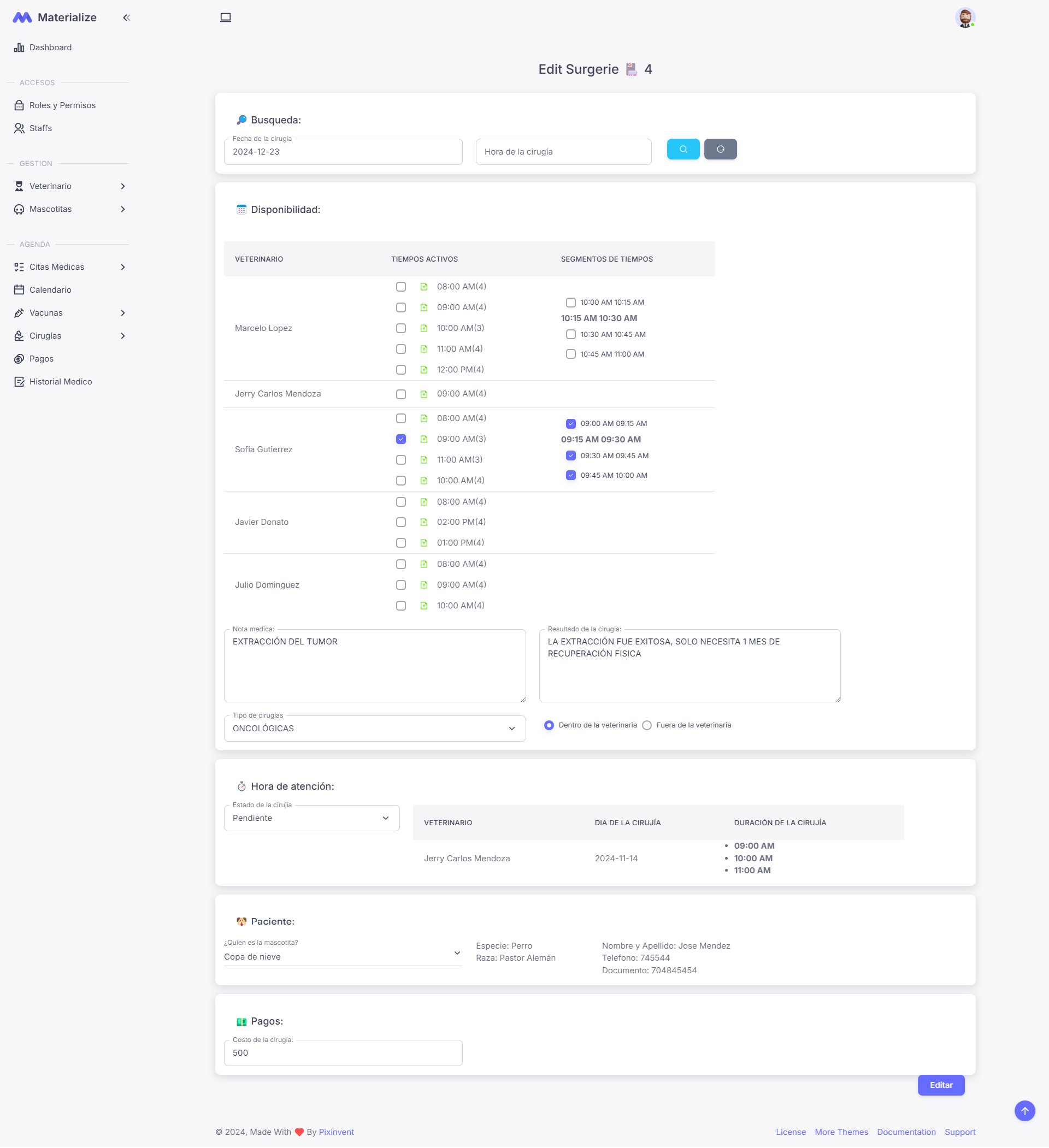Open user avatar profile menu
The image size is (1049, 1148).
tap(965, 17)
